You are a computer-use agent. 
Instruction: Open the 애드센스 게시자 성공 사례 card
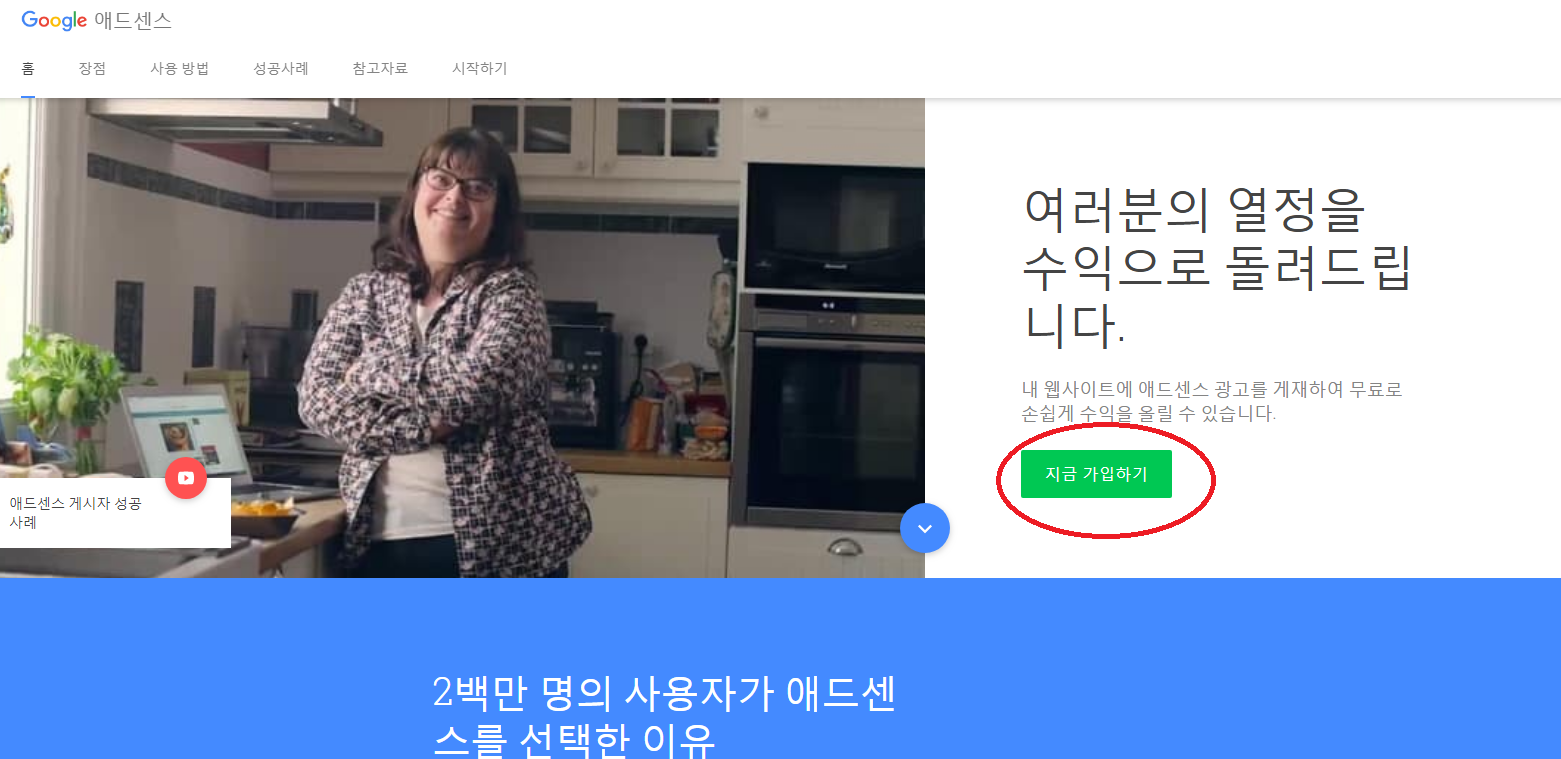[x=115, y=513]
